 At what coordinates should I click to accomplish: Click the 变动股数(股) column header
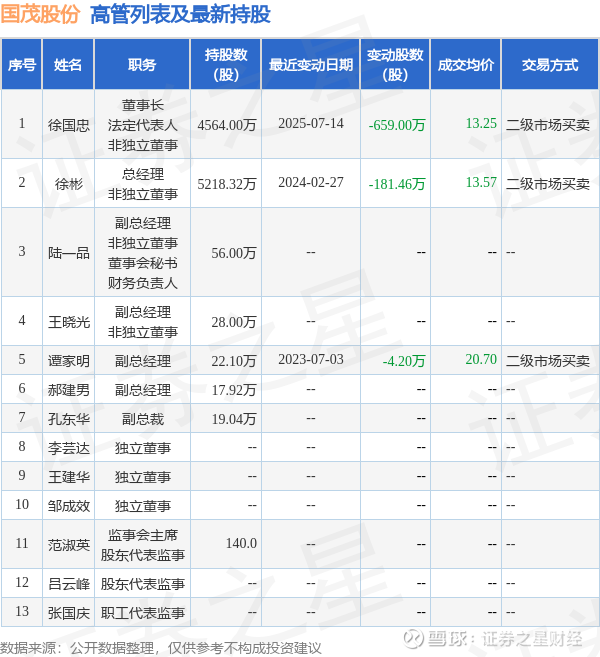(395, 65)
